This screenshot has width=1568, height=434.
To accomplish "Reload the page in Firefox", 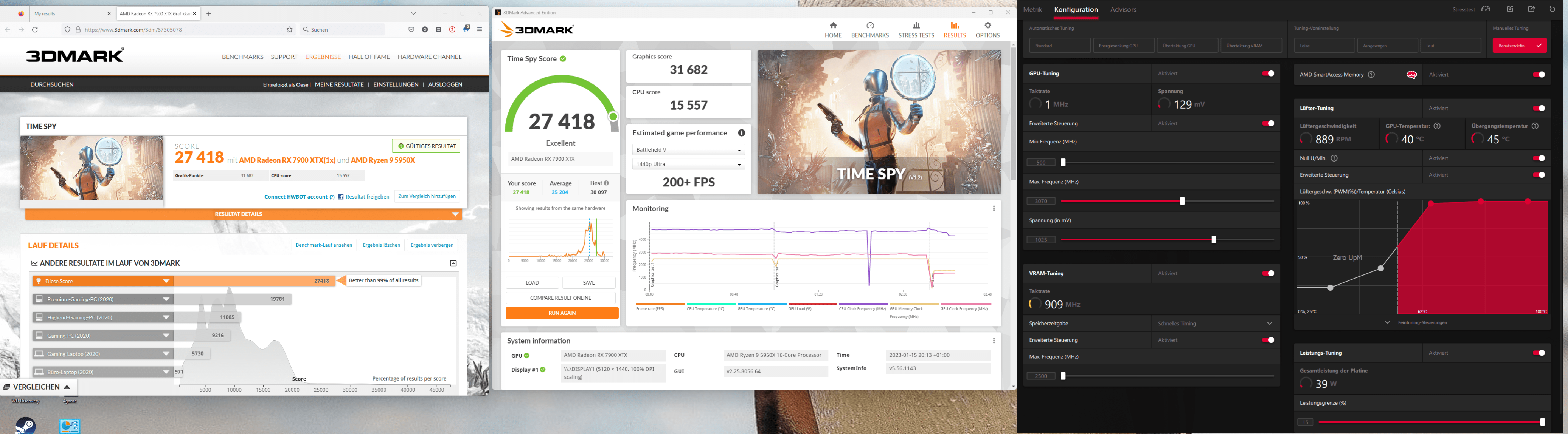I will [35, 29].
